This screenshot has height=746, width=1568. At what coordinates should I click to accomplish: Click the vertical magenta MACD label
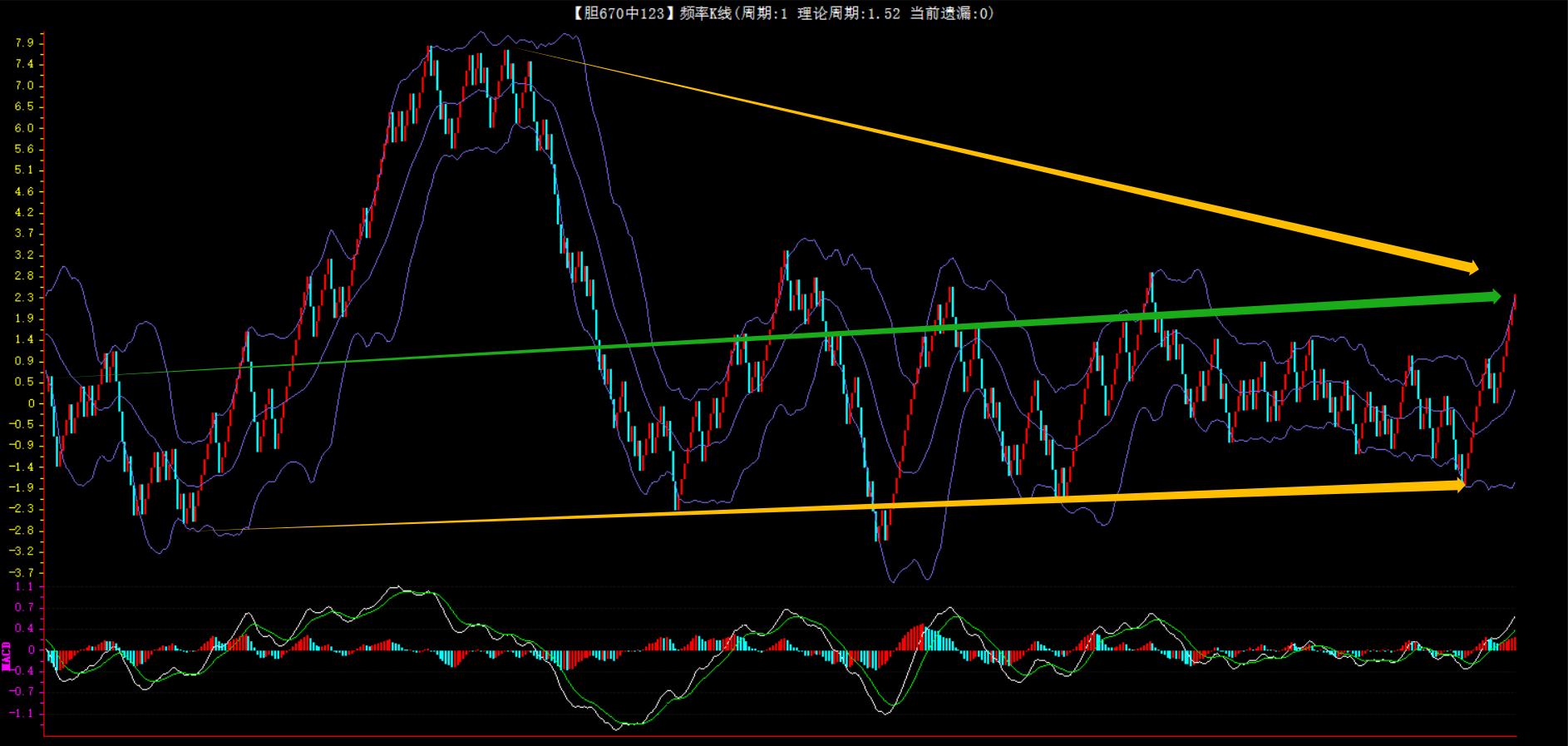[x=7, y=656]
